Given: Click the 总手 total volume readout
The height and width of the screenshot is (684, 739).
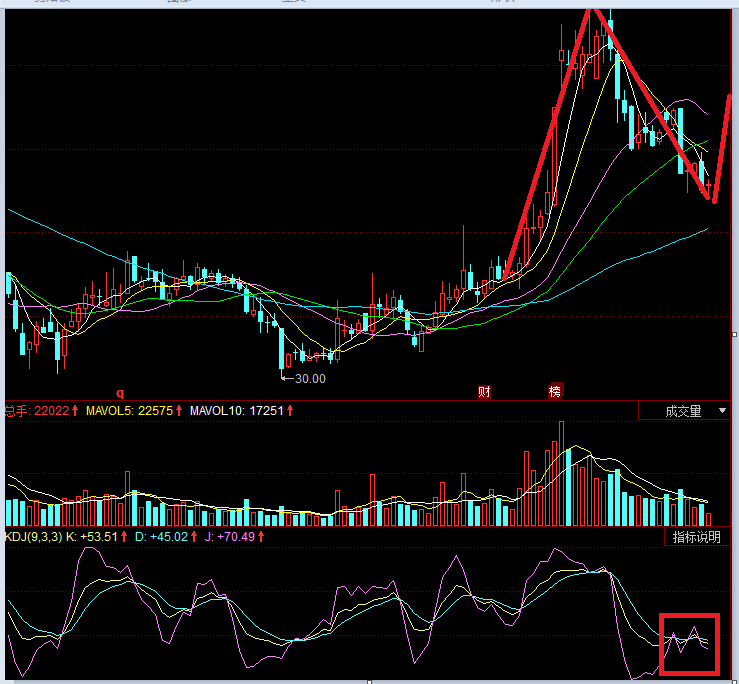Looking at the screenshot, I should (x=36, y=411).
